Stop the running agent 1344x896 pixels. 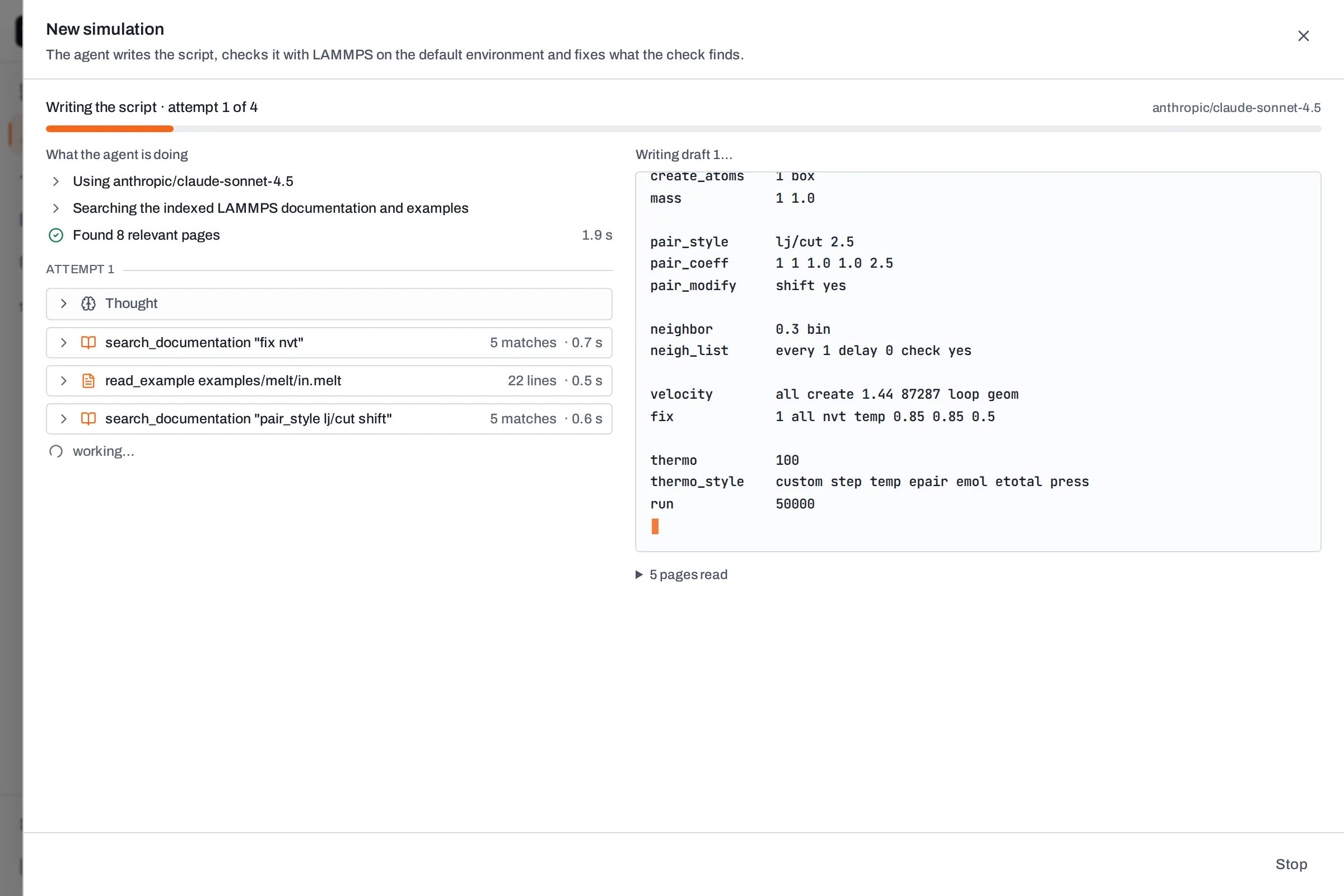(x=1291, y=864)
